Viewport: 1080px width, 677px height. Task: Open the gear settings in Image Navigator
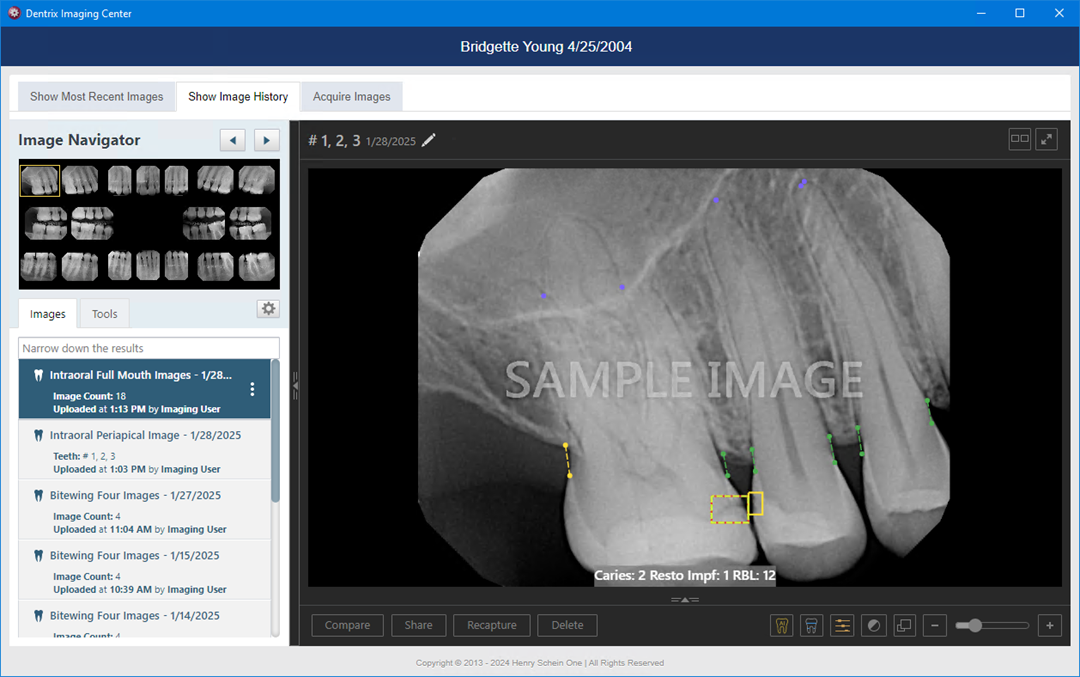[268, 309]
